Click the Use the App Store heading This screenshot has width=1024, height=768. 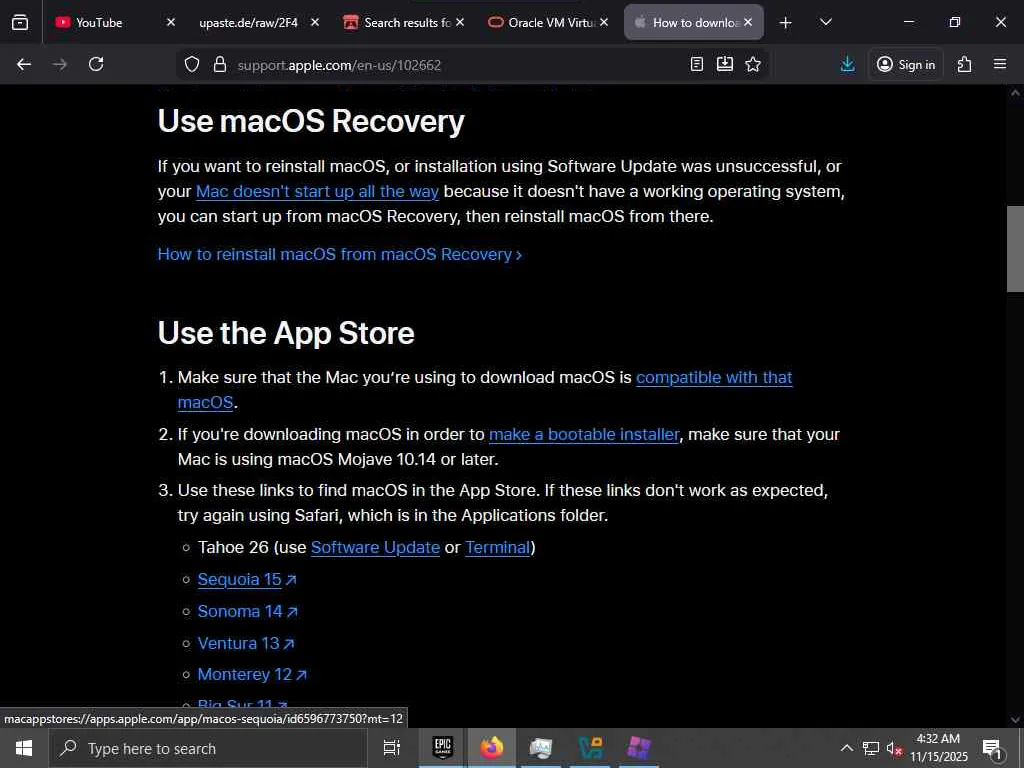click(286, 333)
